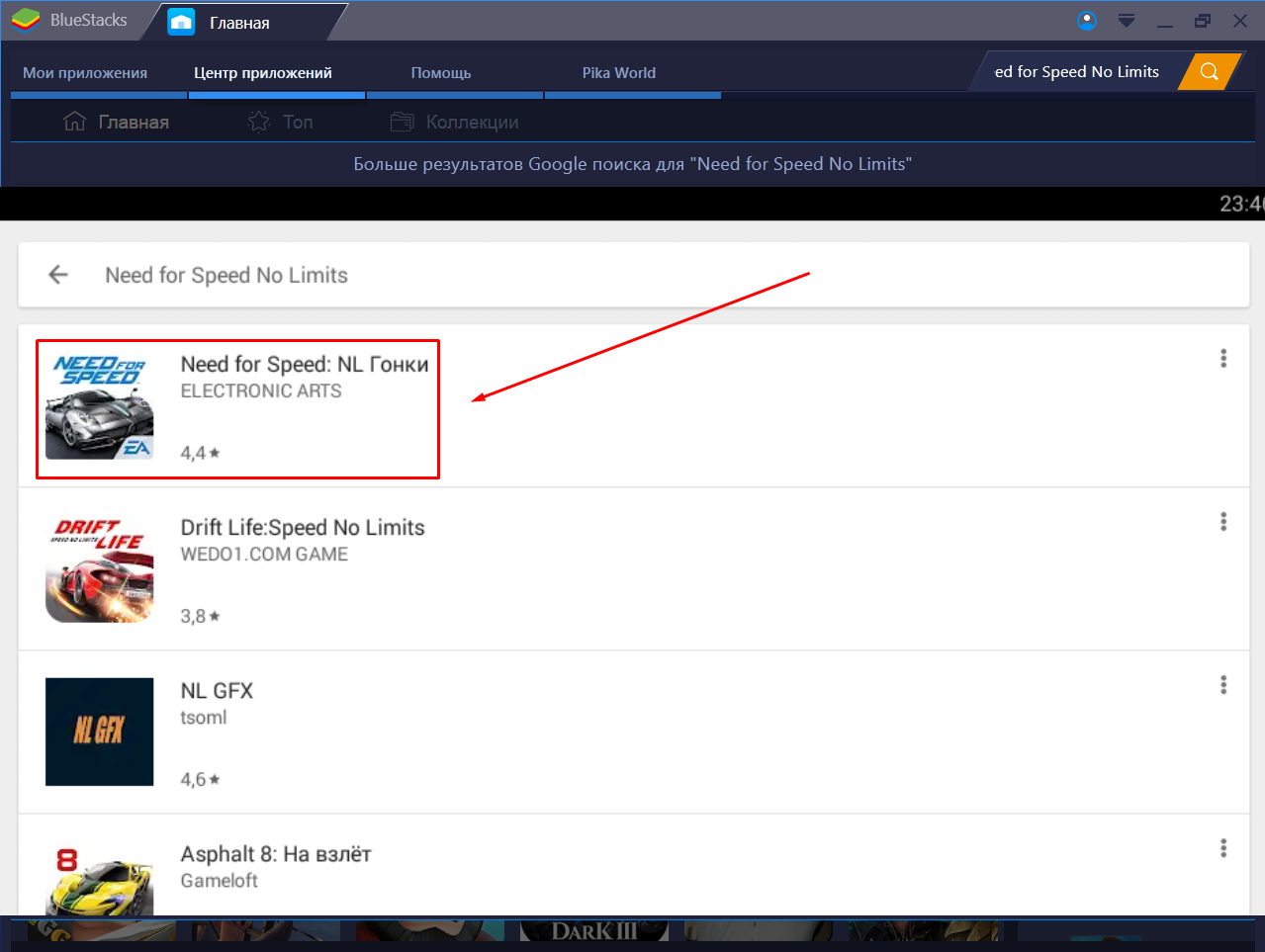Open Drift Life app icon
This screenshot has width=1265, height=952.
click(100, 568)
